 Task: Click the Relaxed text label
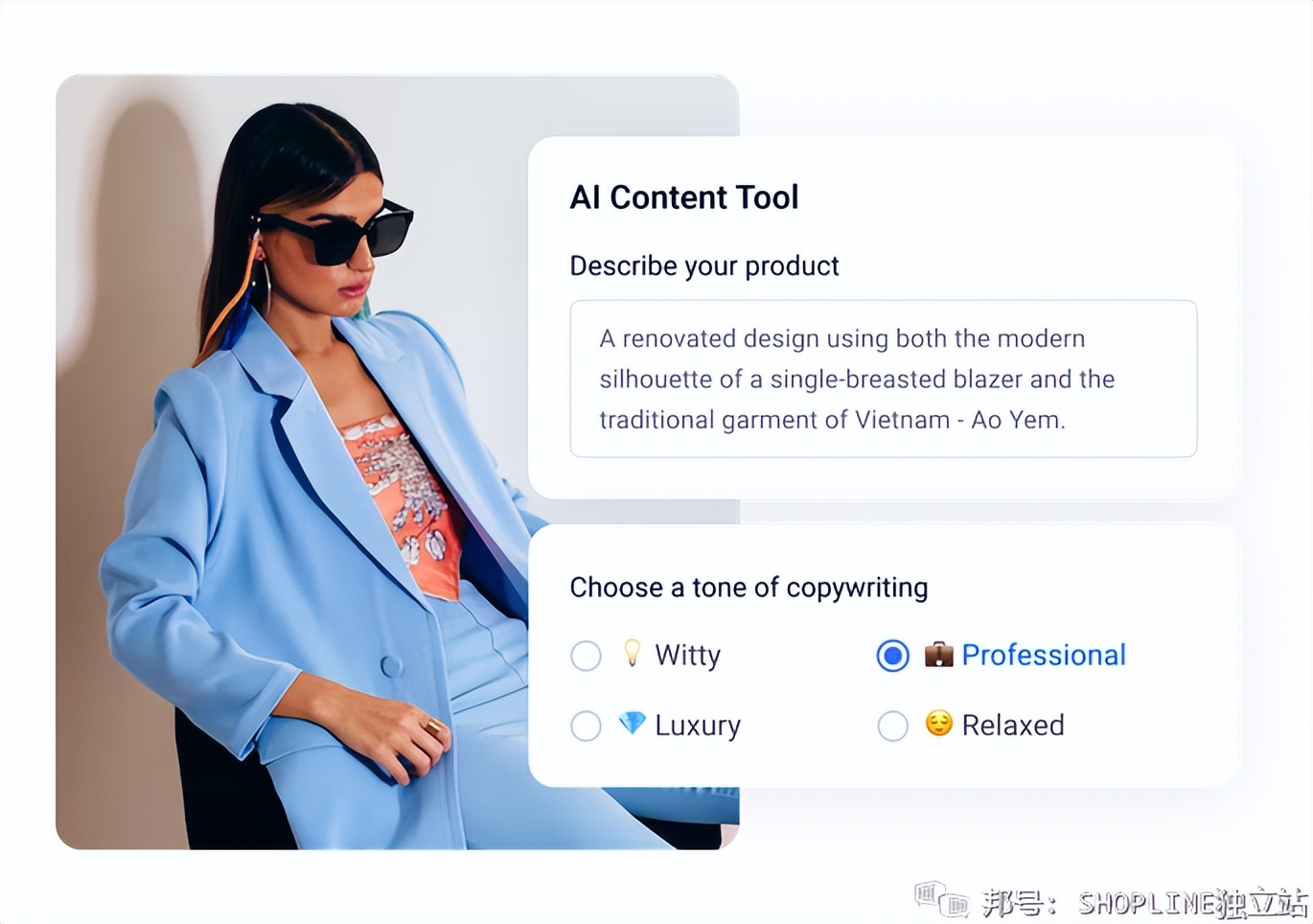1013,726
